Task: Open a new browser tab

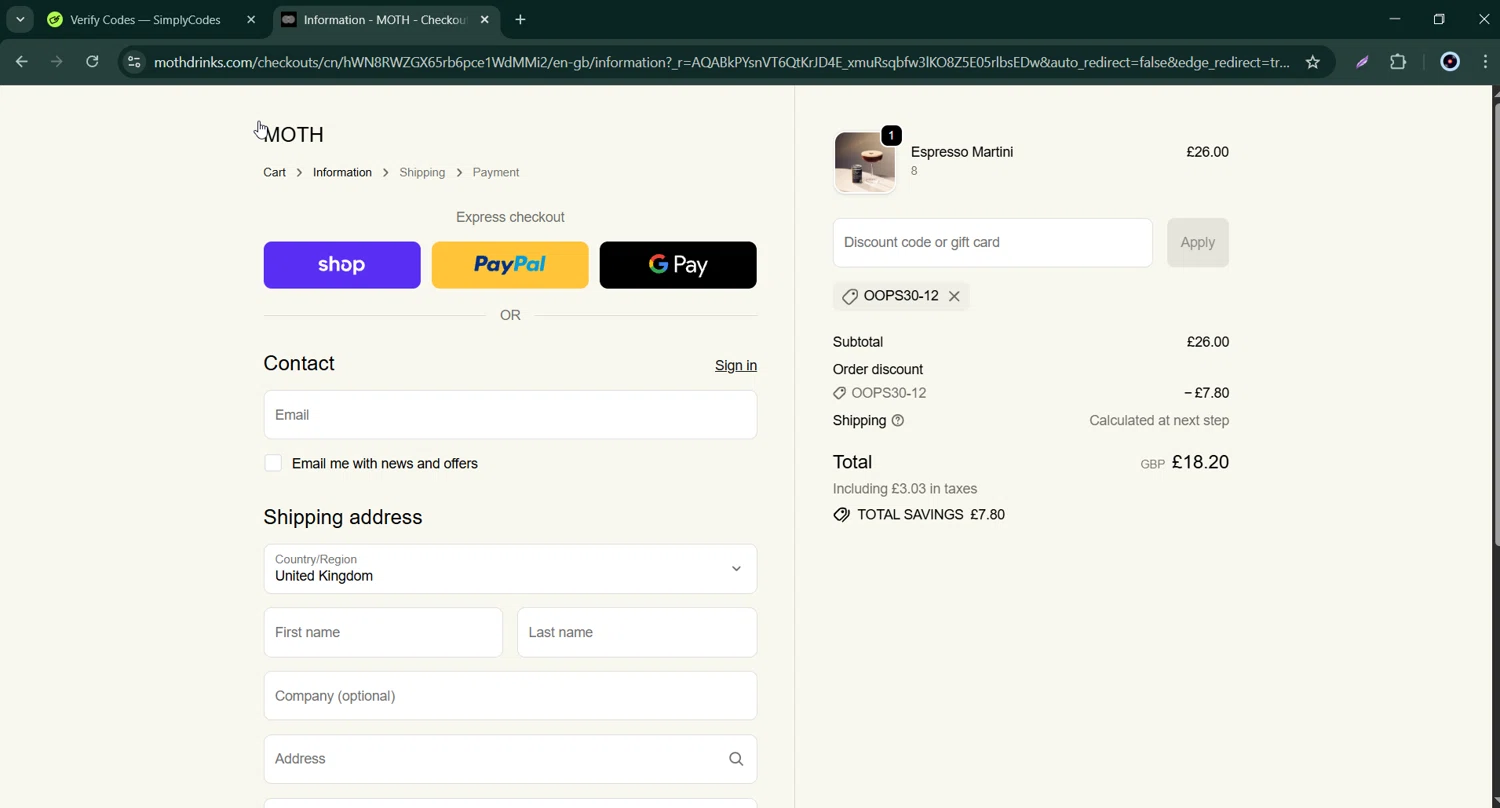Action: (520, 20)
